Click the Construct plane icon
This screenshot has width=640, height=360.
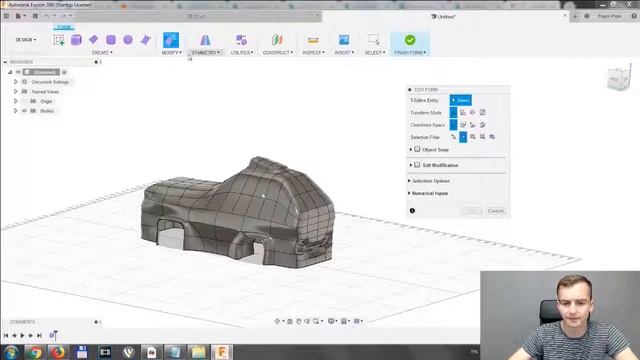277,40
